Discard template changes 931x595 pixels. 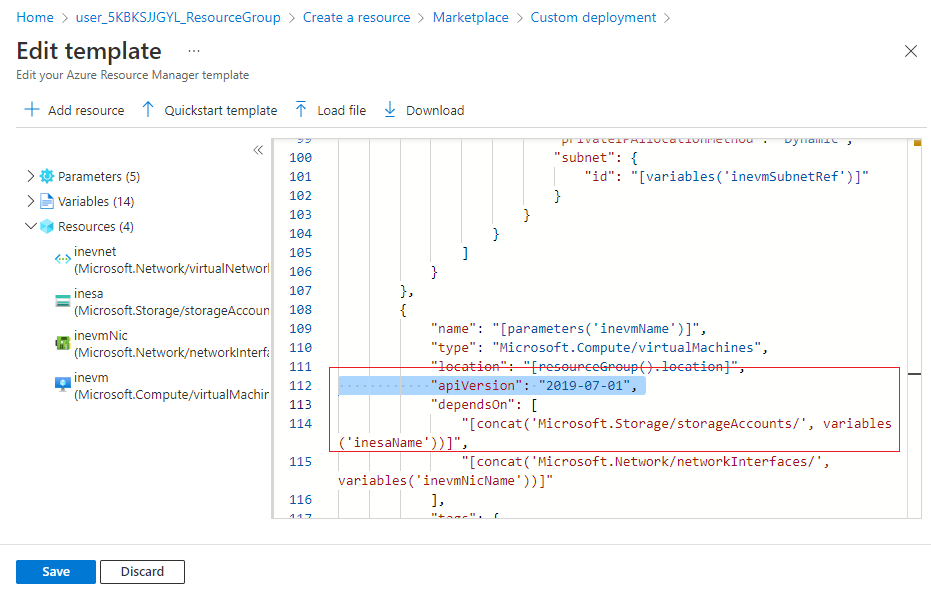click(x=142, y=571)
